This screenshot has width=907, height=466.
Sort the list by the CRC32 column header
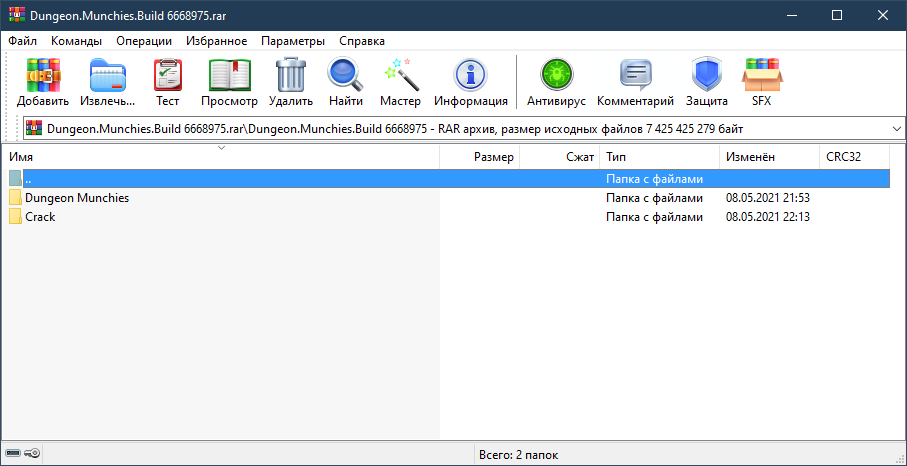[854, 157]
